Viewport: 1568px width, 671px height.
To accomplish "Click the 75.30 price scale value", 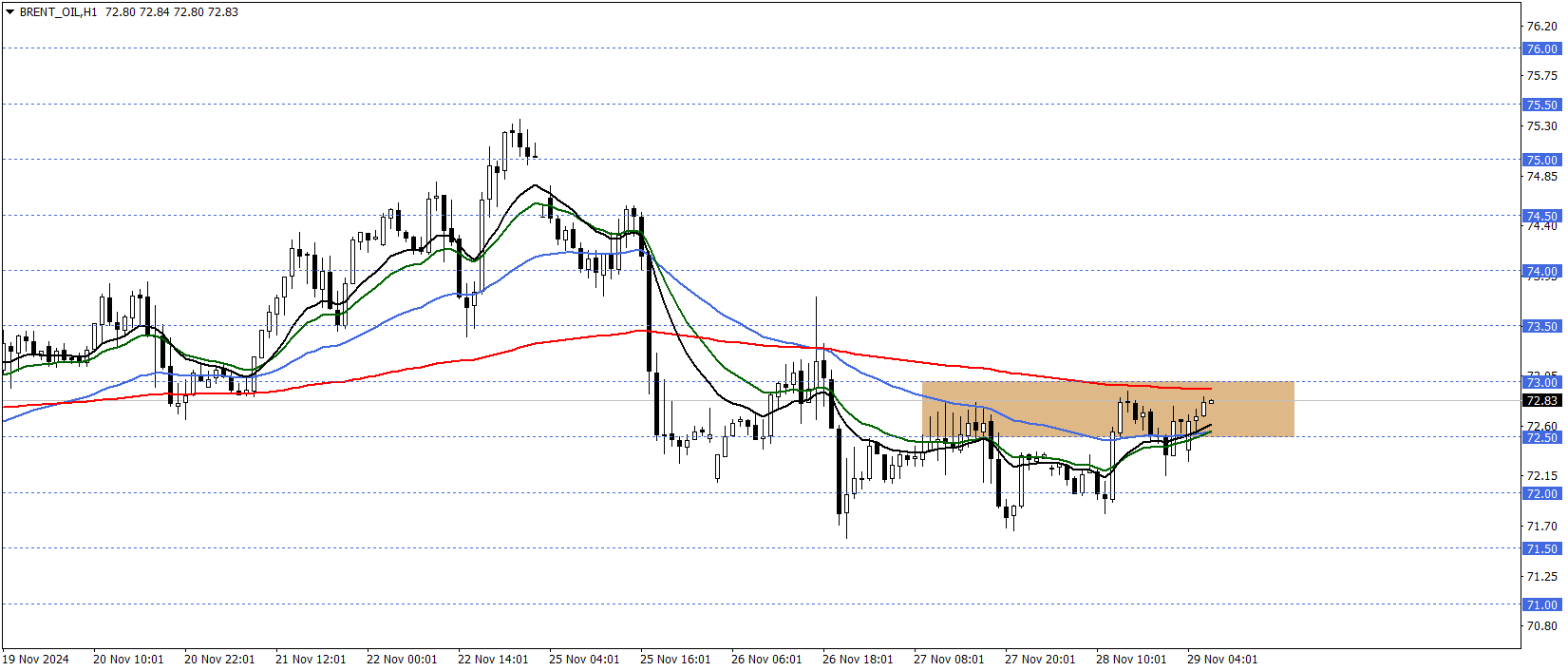I will (x=1541, y=125).
